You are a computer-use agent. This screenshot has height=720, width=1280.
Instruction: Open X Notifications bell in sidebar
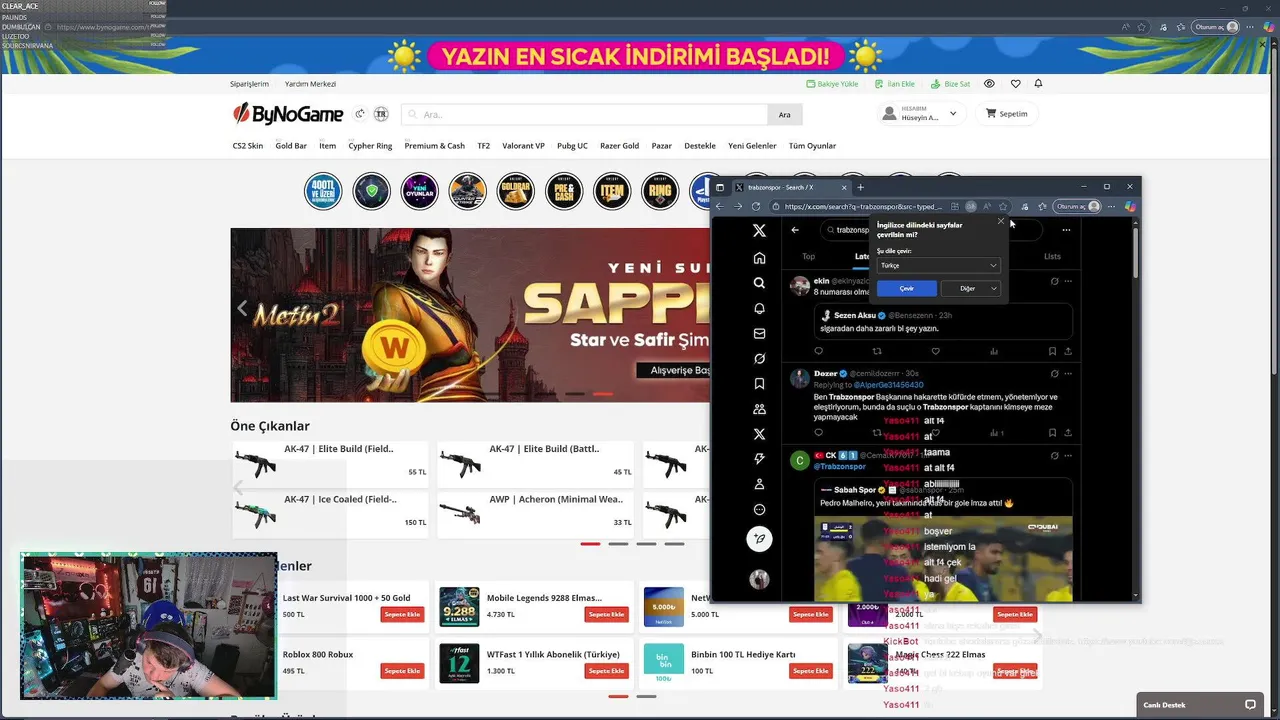pos(759,308)
